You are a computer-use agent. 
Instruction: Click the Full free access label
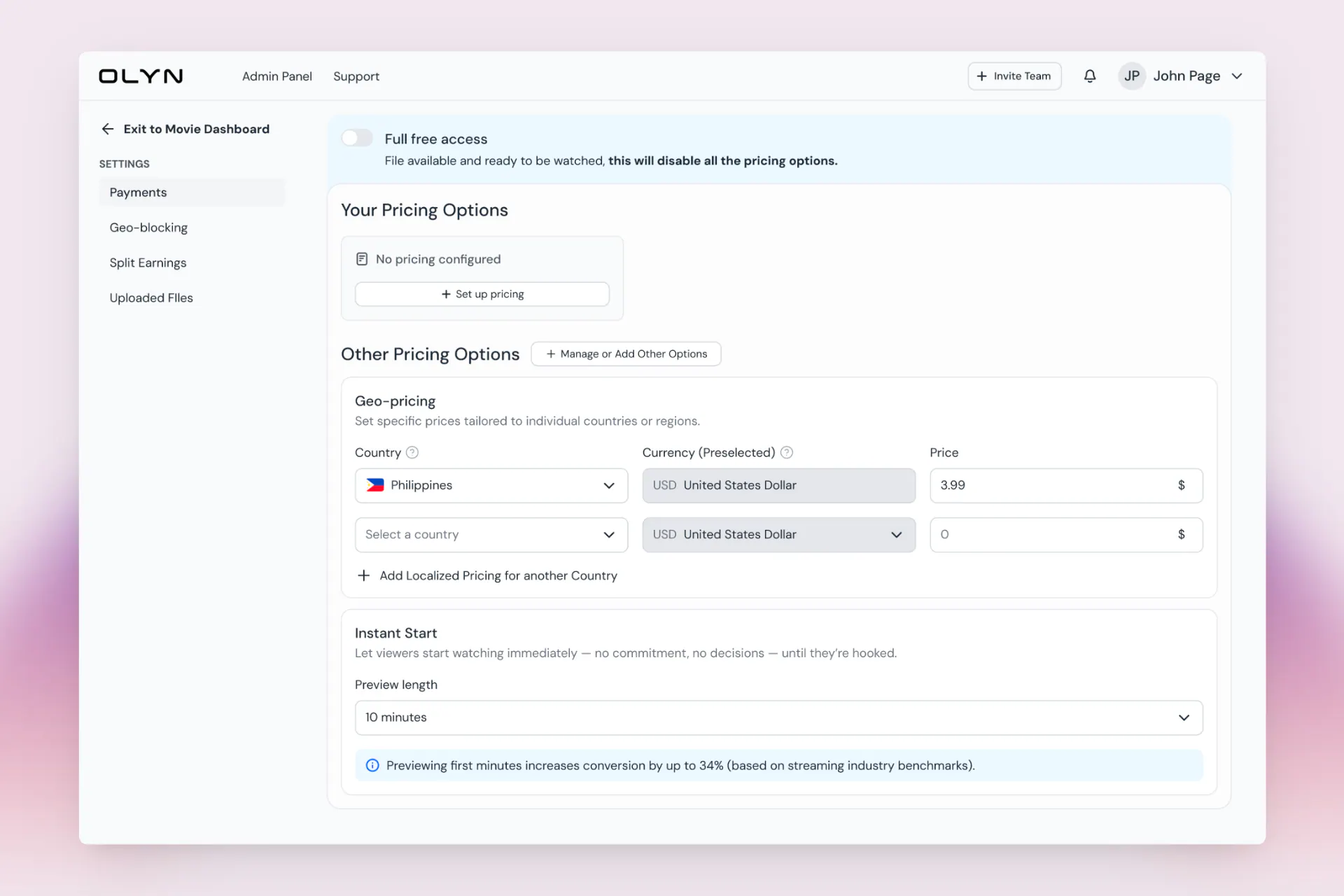click(436, 139)
